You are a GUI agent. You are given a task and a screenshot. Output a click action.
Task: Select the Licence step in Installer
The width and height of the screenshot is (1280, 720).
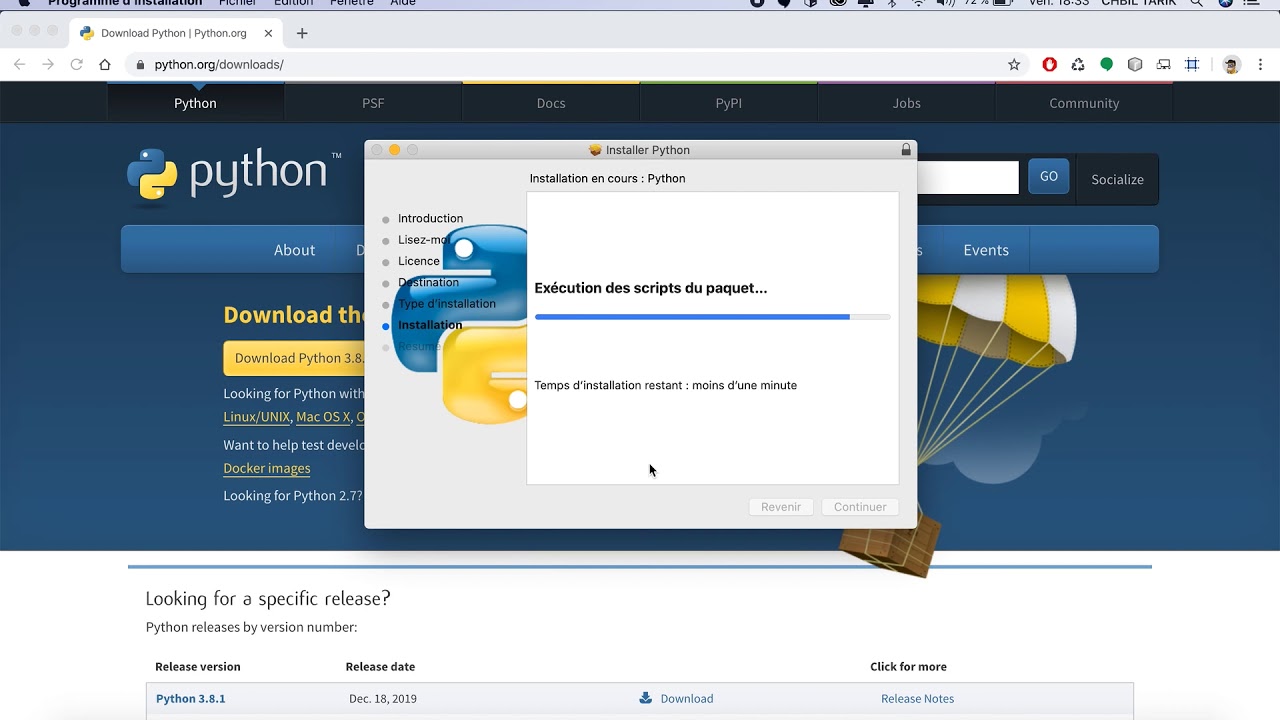point(418,261)
